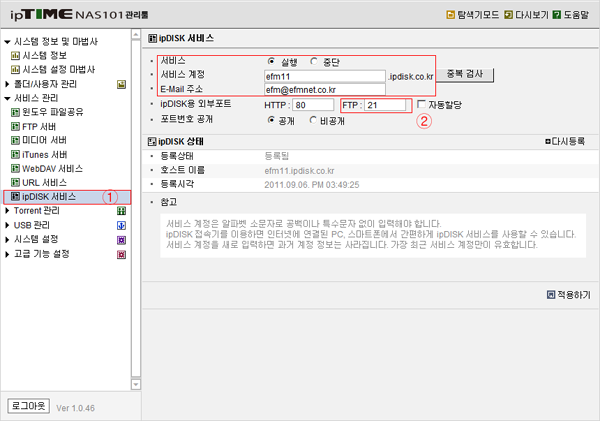Click the 적용하기 apply icon
This screenshot has height=421, width=600.
(x=551, y=294)
